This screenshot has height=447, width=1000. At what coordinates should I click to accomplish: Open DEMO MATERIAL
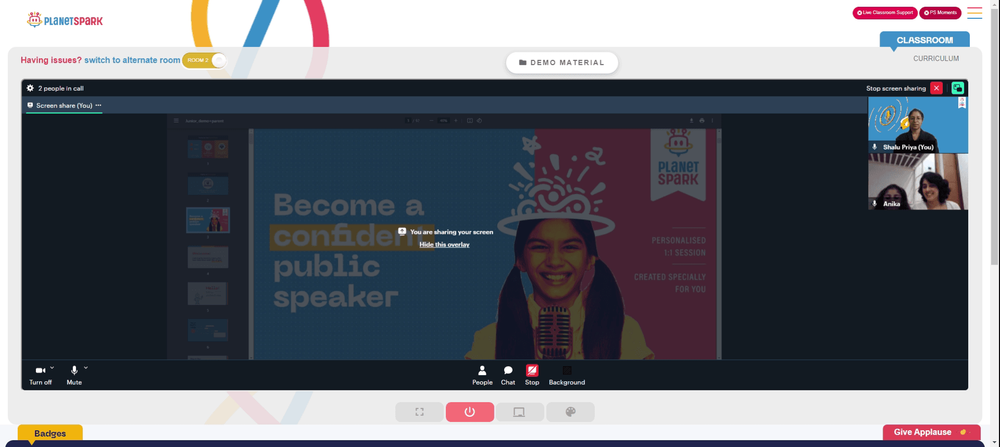click(562, 62)
